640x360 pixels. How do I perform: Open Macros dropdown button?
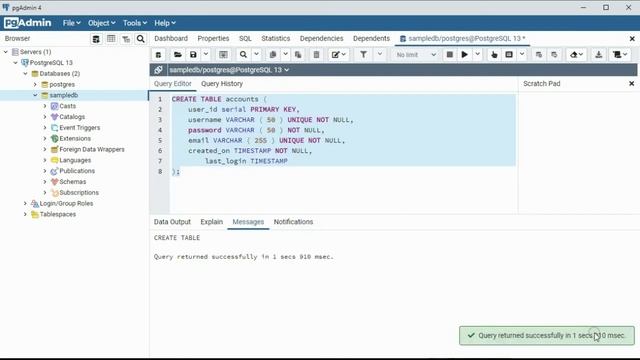click(x=620, y=55)
